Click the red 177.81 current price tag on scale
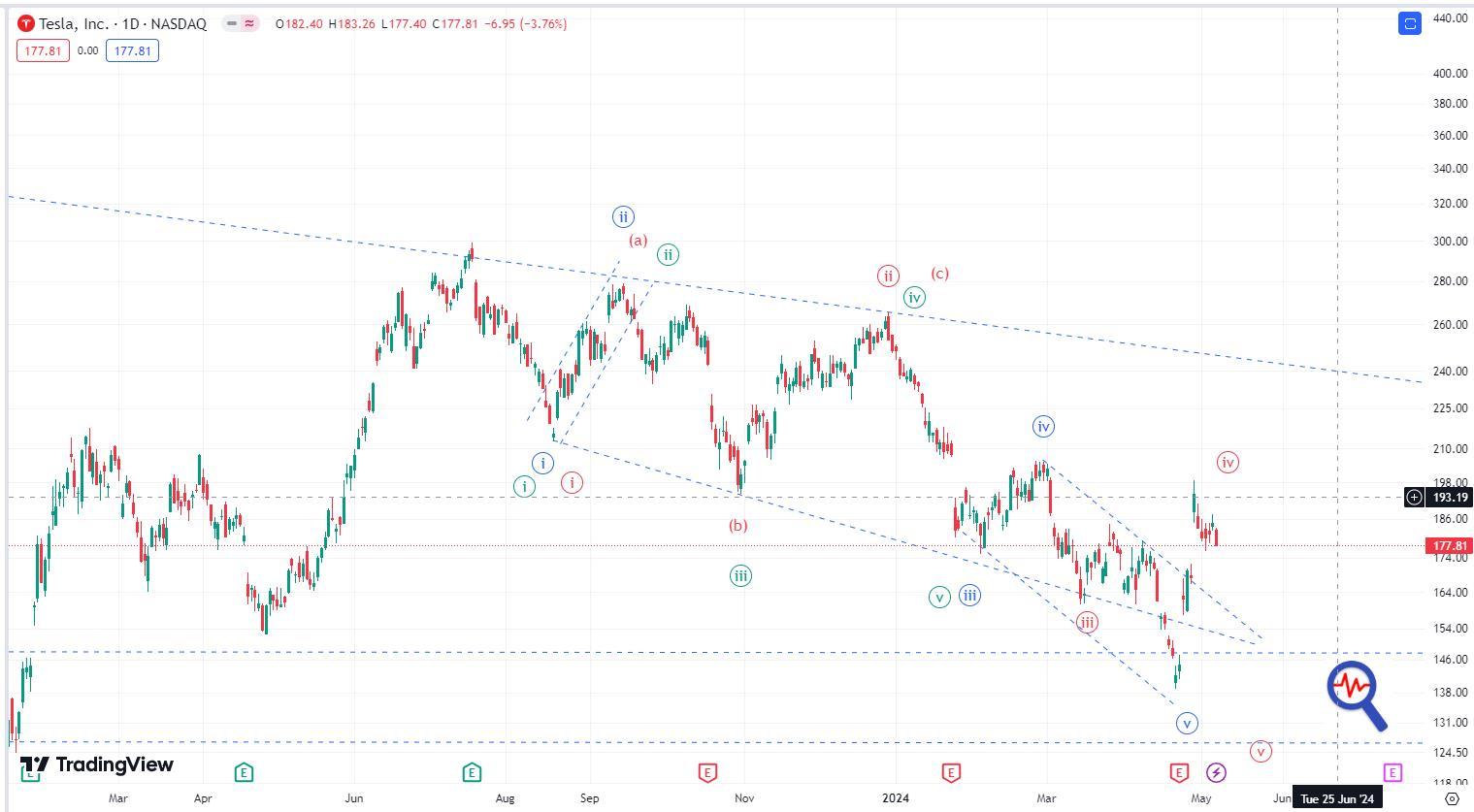This screenshot has width=1474, height=812. click(1450, 546)
